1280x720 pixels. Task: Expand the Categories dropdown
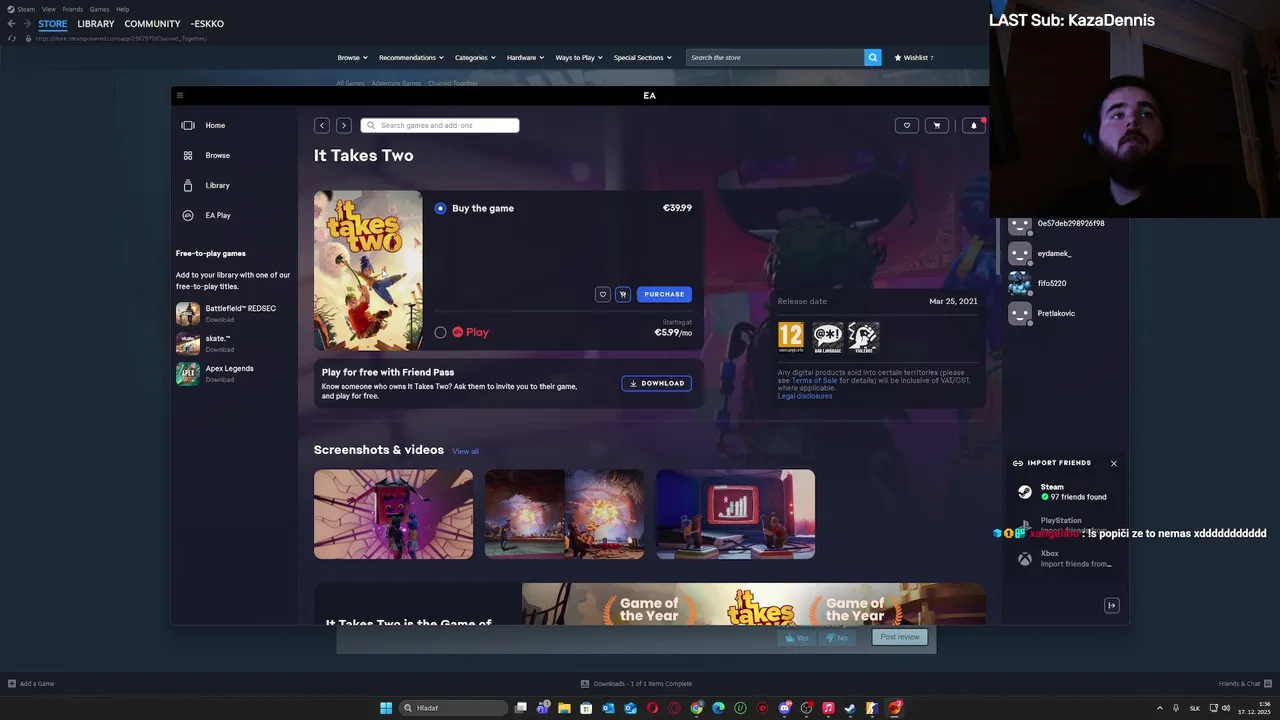[475, 57]
